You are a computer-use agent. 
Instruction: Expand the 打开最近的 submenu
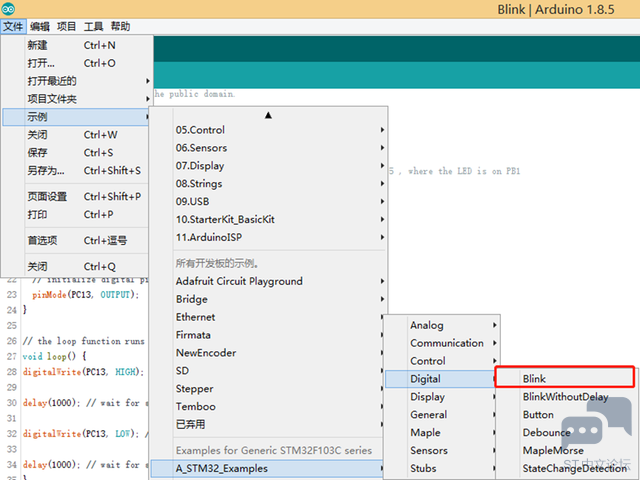76,81
